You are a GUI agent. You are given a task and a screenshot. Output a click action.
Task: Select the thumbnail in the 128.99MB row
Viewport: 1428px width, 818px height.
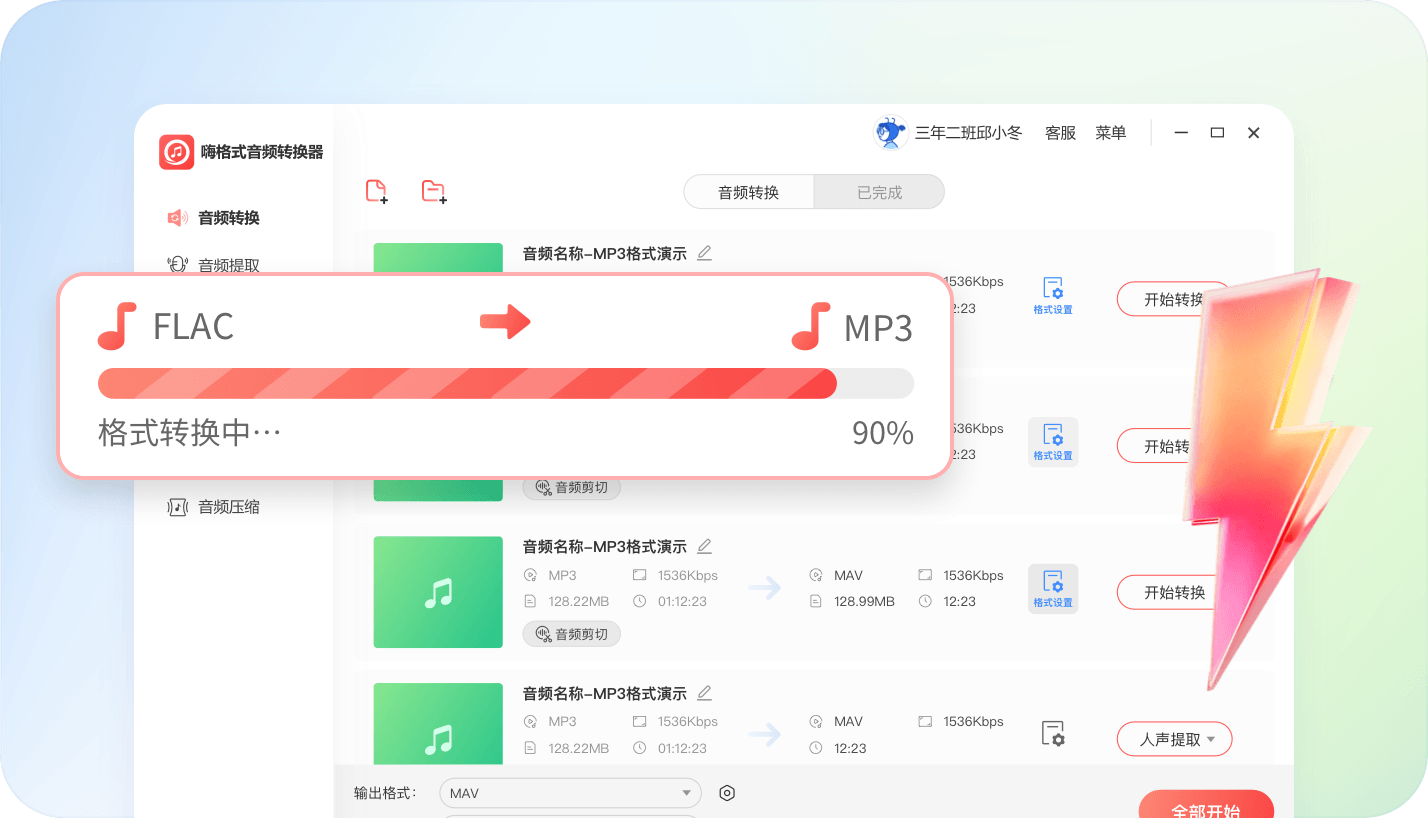(x=438, y=592)
